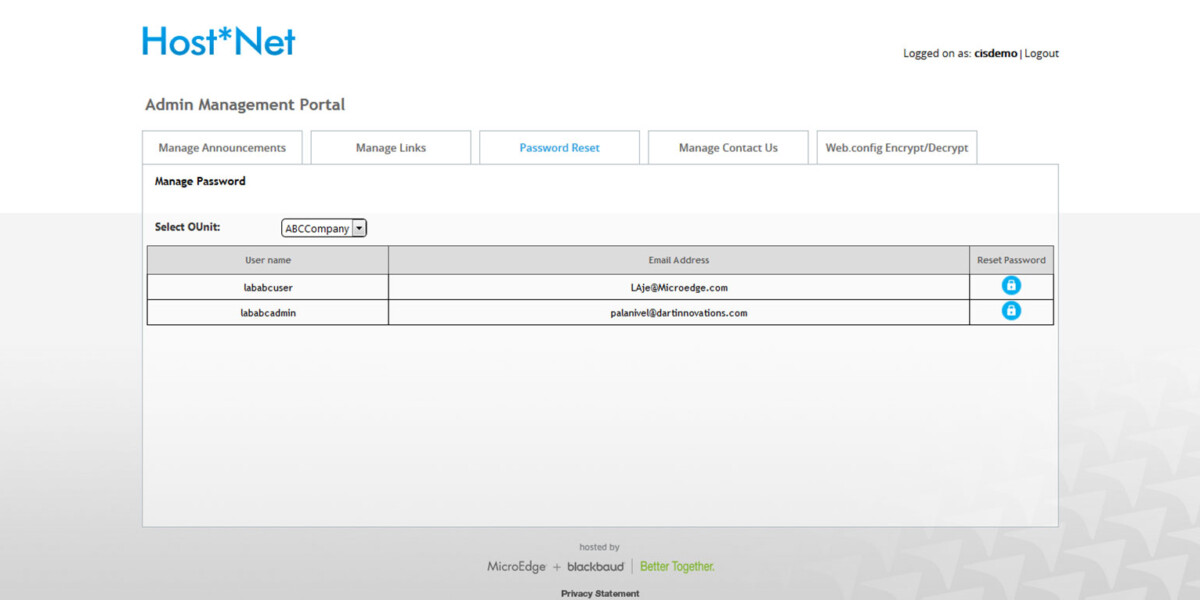Click the blackbaud logo in footer
The image size is (1200, 600).
[x=595, y=567]
